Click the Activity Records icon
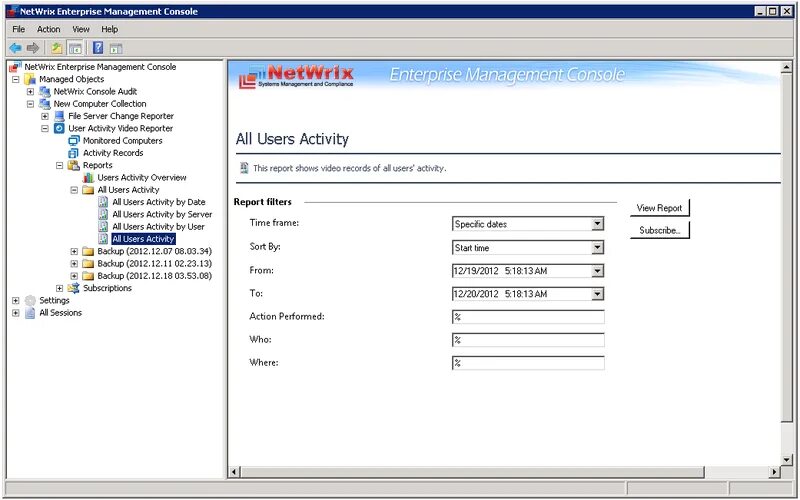Screen dimensions: 800x500 74,153
